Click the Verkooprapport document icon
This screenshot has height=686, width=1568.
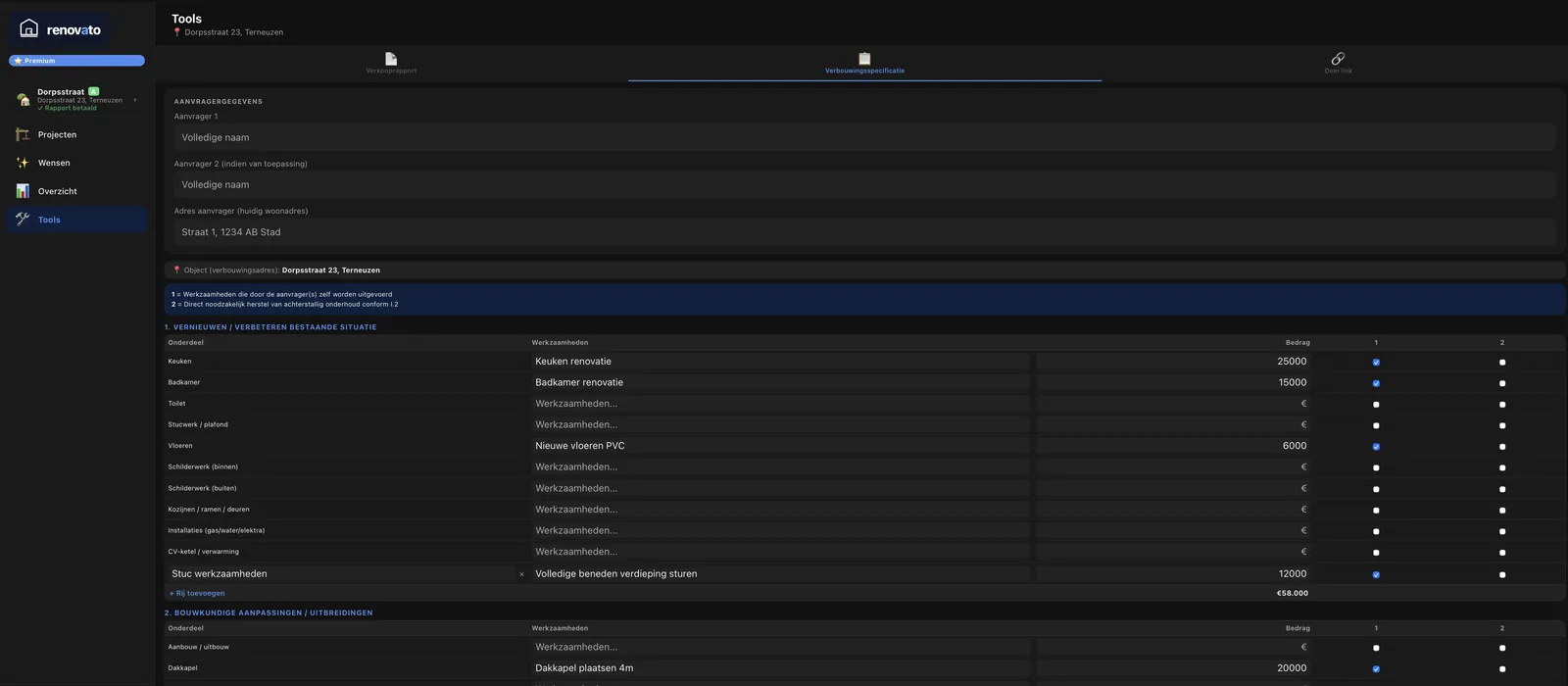(391, 59)
